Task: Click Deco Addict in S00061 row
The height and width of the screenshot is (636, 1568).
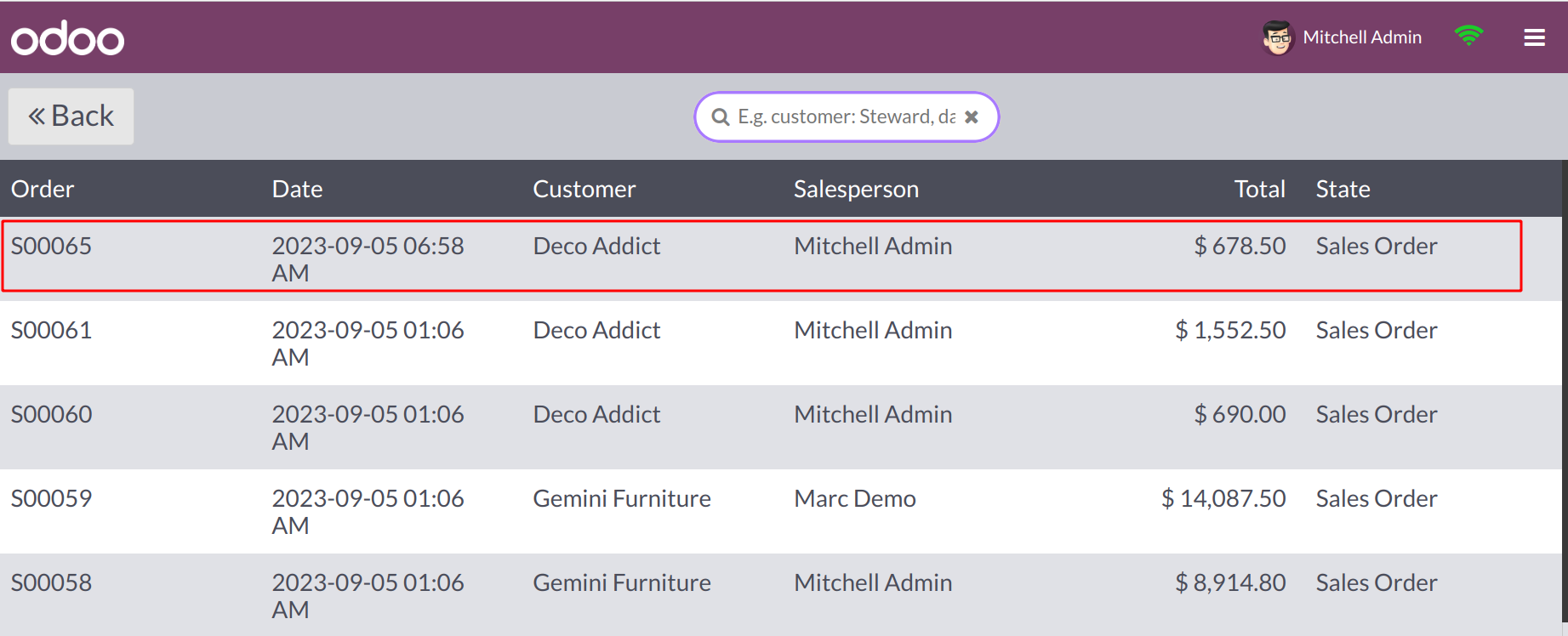Action: (596, 330)
